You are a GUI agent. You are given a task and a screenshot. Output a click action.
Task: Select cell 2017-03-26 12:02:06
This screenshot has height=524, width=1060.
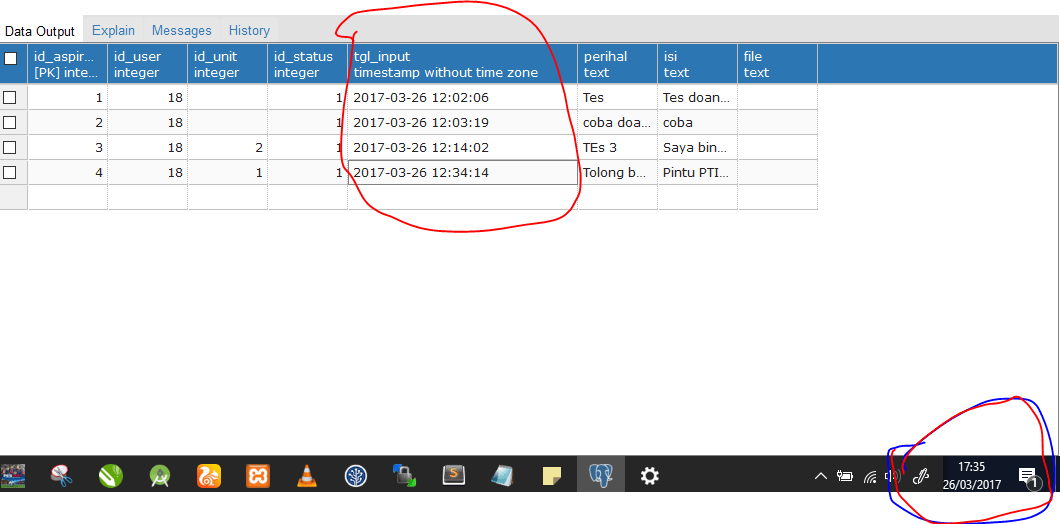point(463,97)
